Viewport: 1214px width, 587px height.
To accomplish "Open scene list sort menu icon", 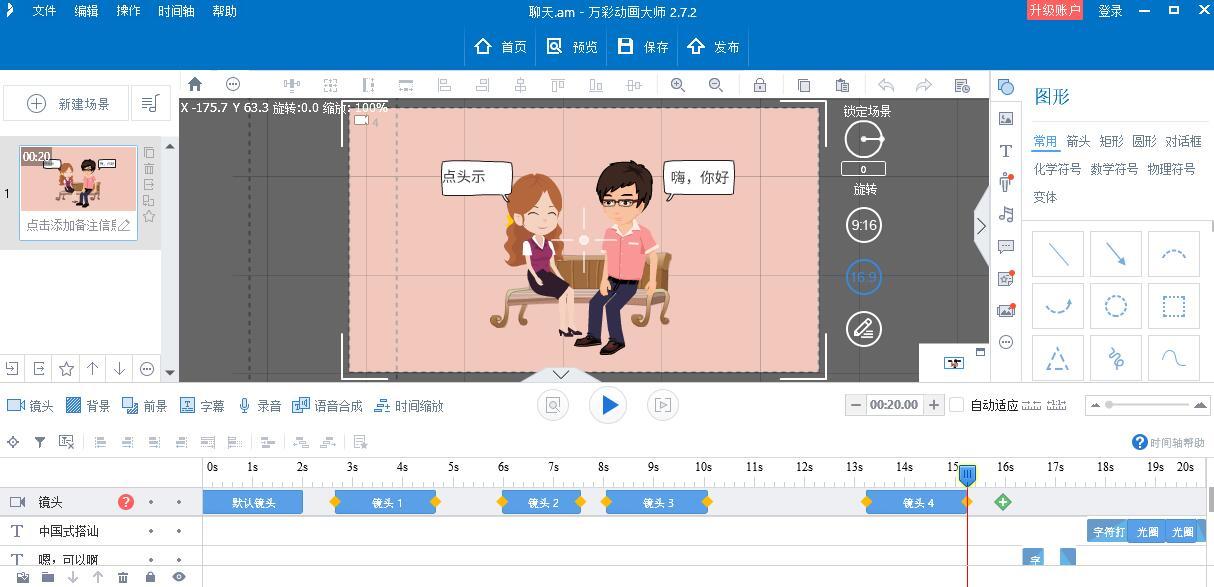I will tap(149, 103).
